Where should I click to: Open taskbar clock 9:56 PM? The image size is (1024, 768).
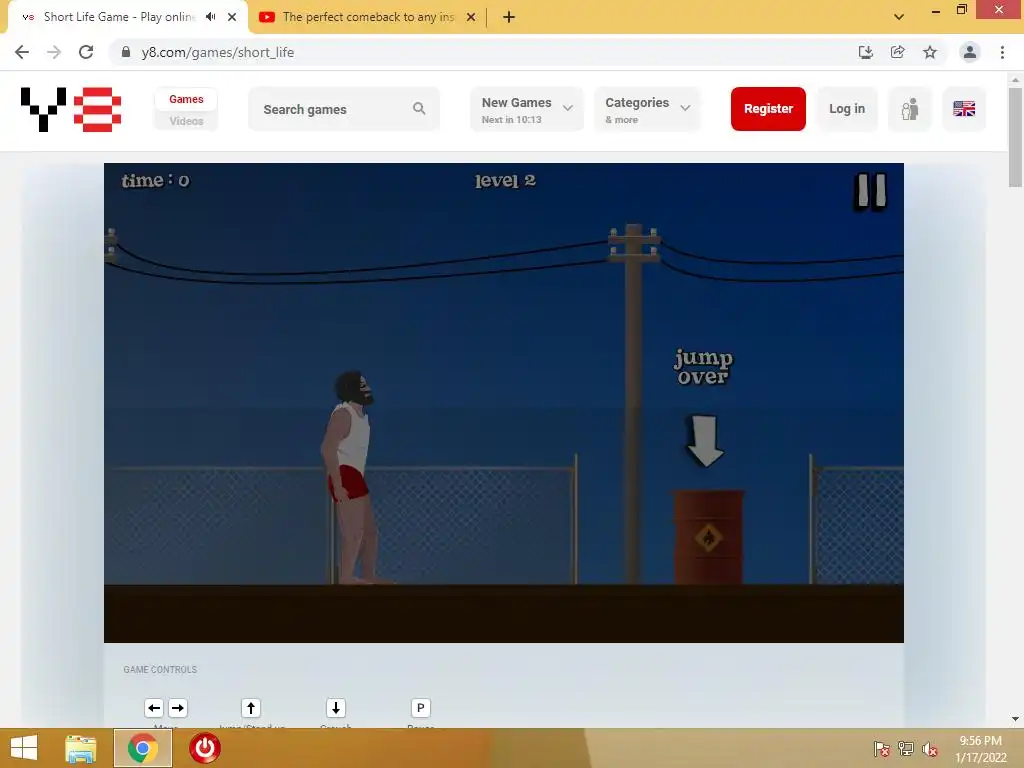pyautogui.click(x=981, y=749)
